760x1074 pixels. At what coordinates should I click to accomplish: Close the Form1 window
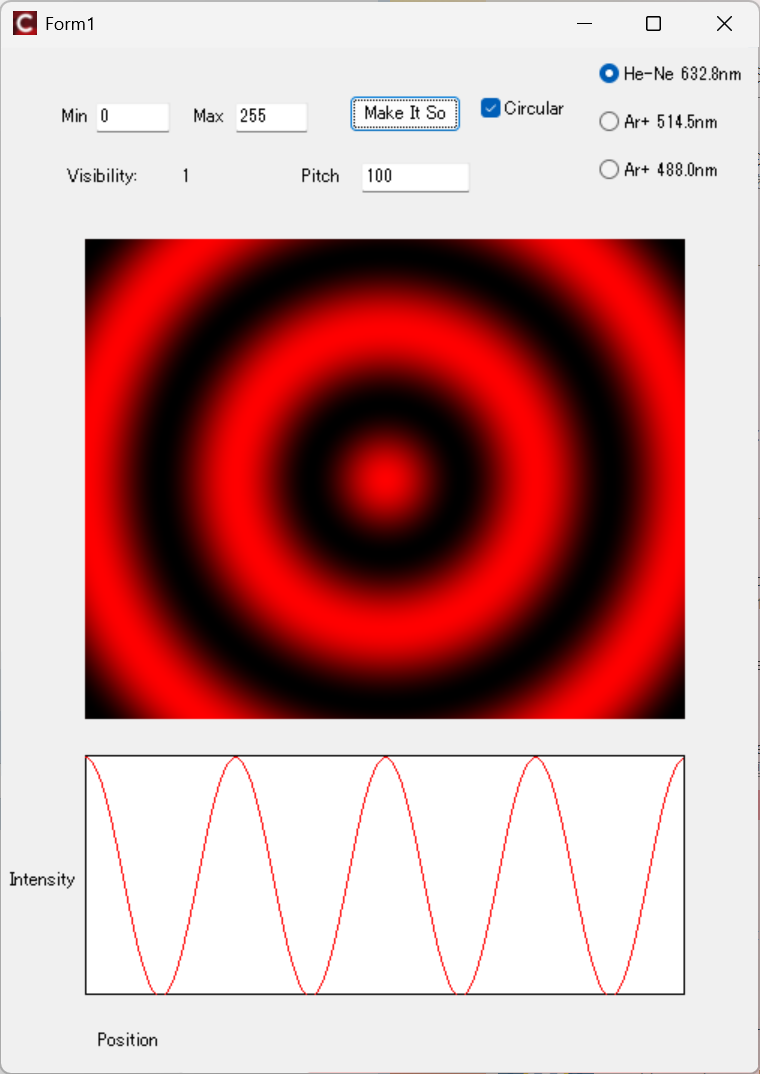pos(724,24)
